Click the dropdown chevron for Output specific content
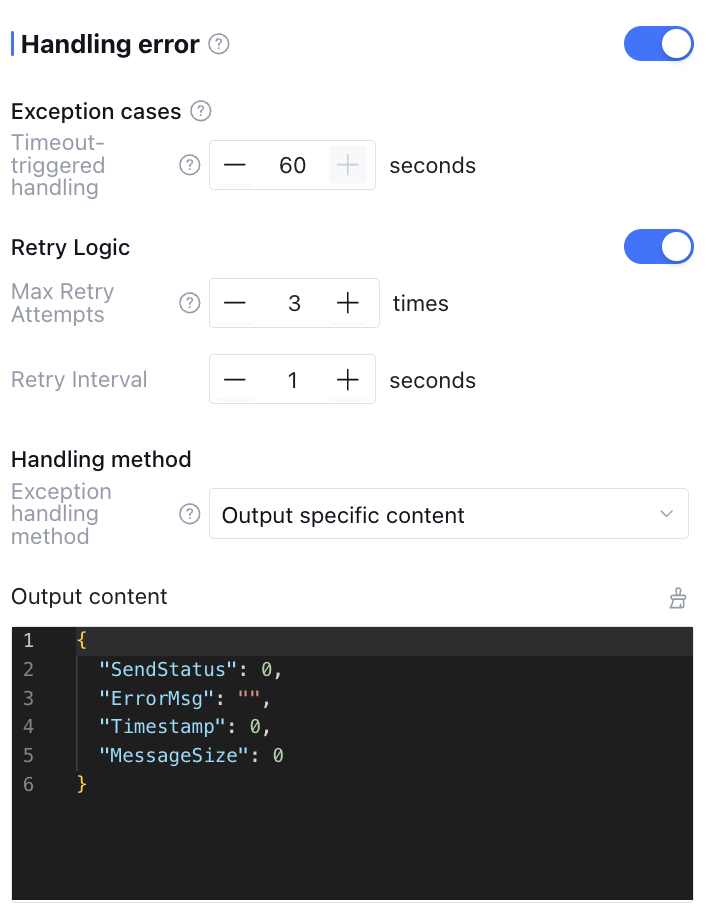This screenshot has height=918, width=706. click(667, 514)
